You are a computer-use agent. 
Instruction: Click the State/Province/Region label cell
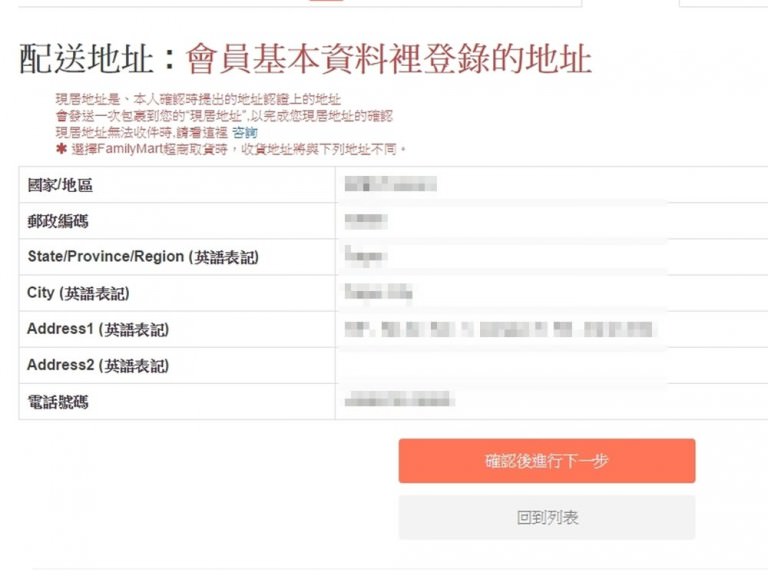click(x=143, y=257)
